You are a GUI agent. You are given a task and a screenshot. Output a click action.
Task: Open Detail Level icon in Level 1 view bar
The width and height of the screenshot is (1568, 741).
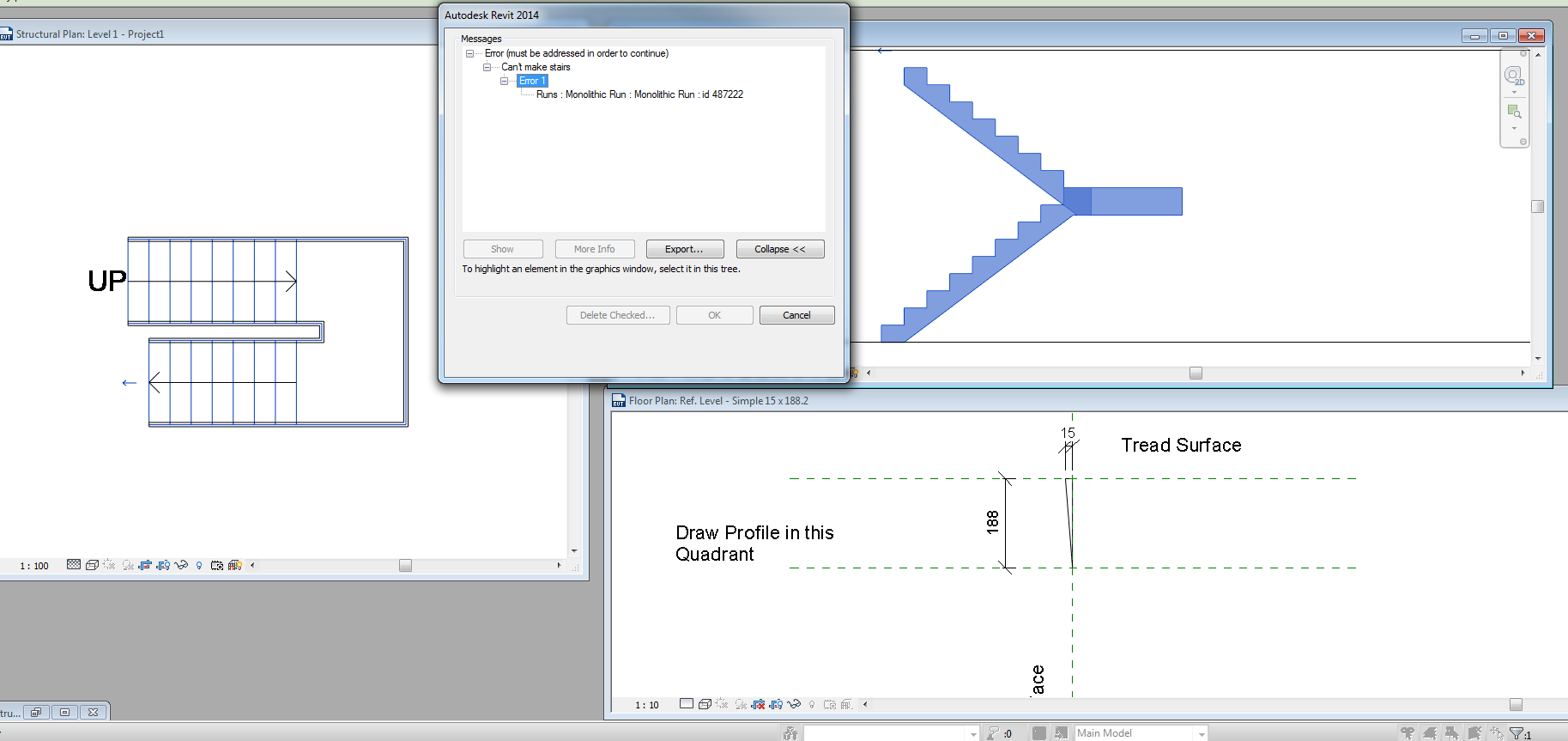click(x=74, y=565)
